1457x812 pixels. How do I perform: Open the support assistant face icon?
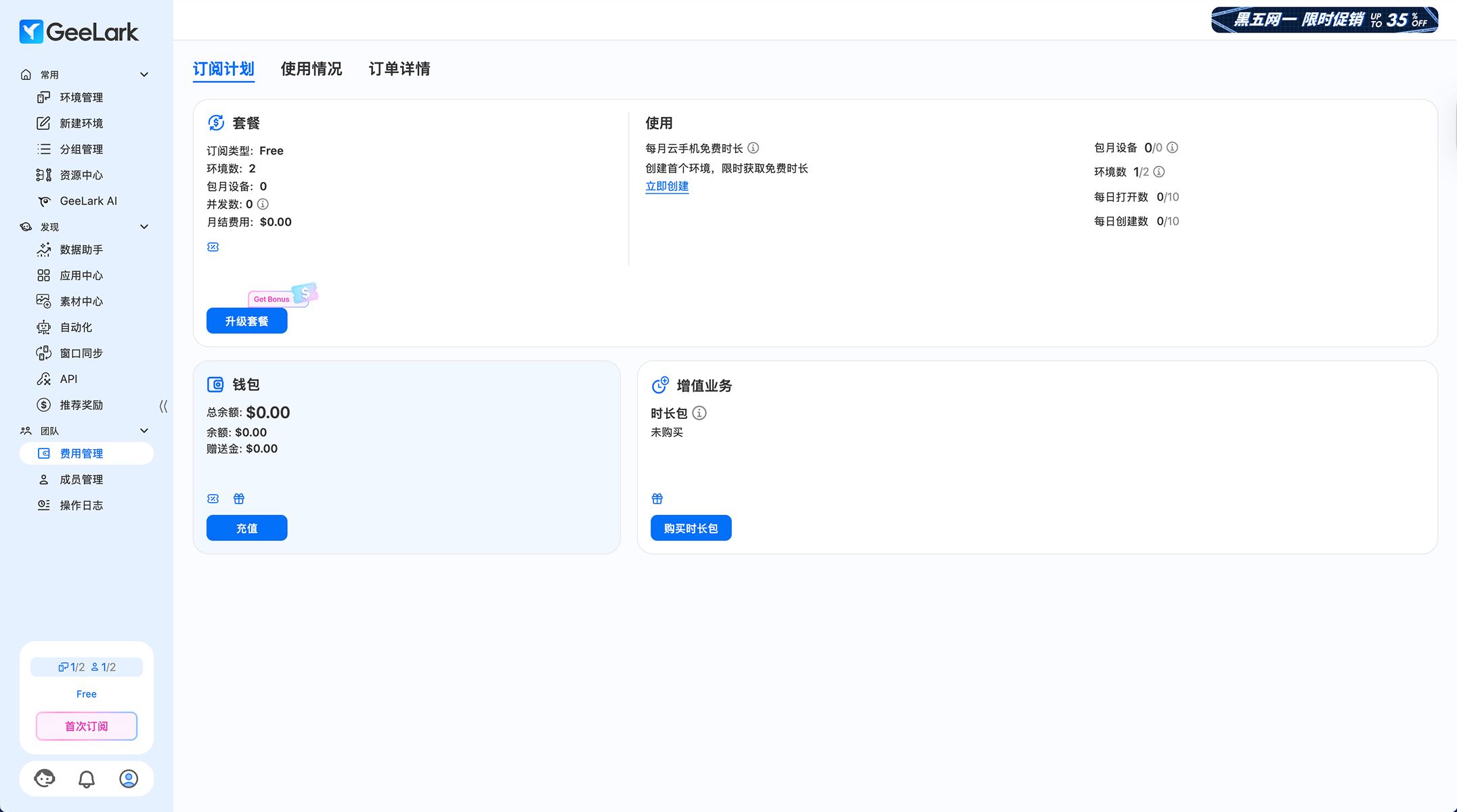point(45,779)
